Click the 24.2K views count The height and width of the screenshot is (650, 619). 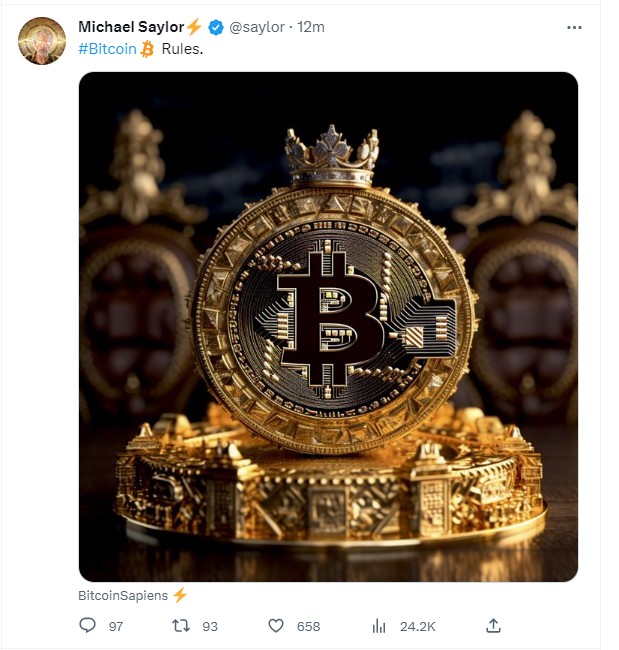click(x=418, y=626)
